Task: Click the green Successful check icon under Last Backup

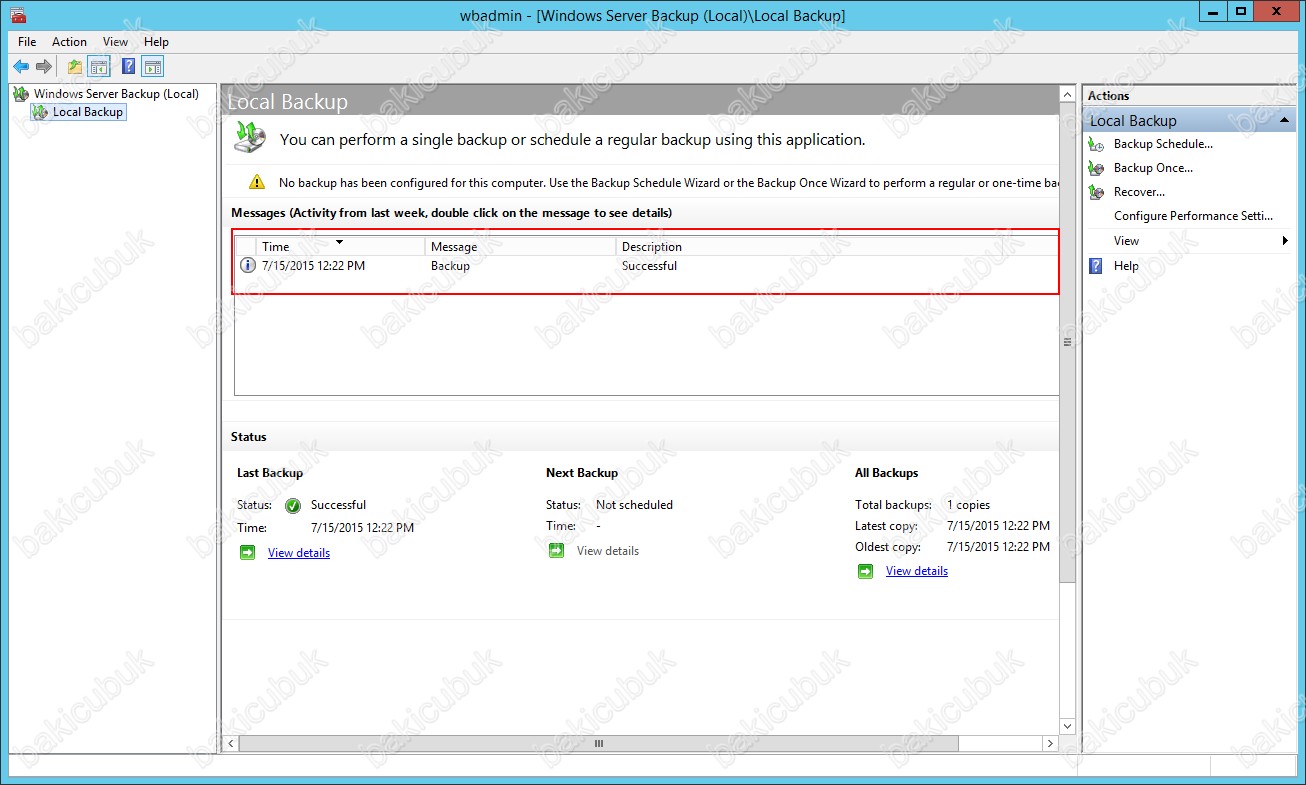Action: click(x=293, y=505)
